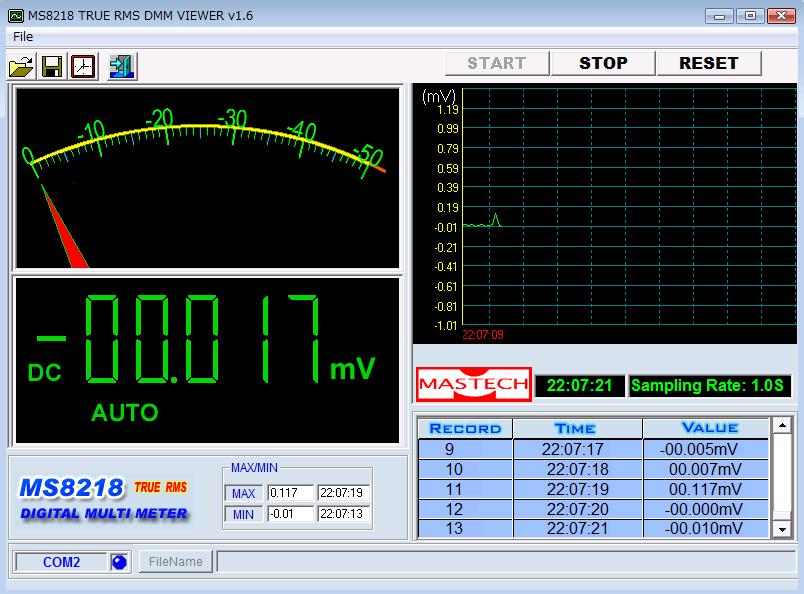Click value cell -00.010mV
Image resolution: width=804 pixels, height=594 pixels.
706,528
